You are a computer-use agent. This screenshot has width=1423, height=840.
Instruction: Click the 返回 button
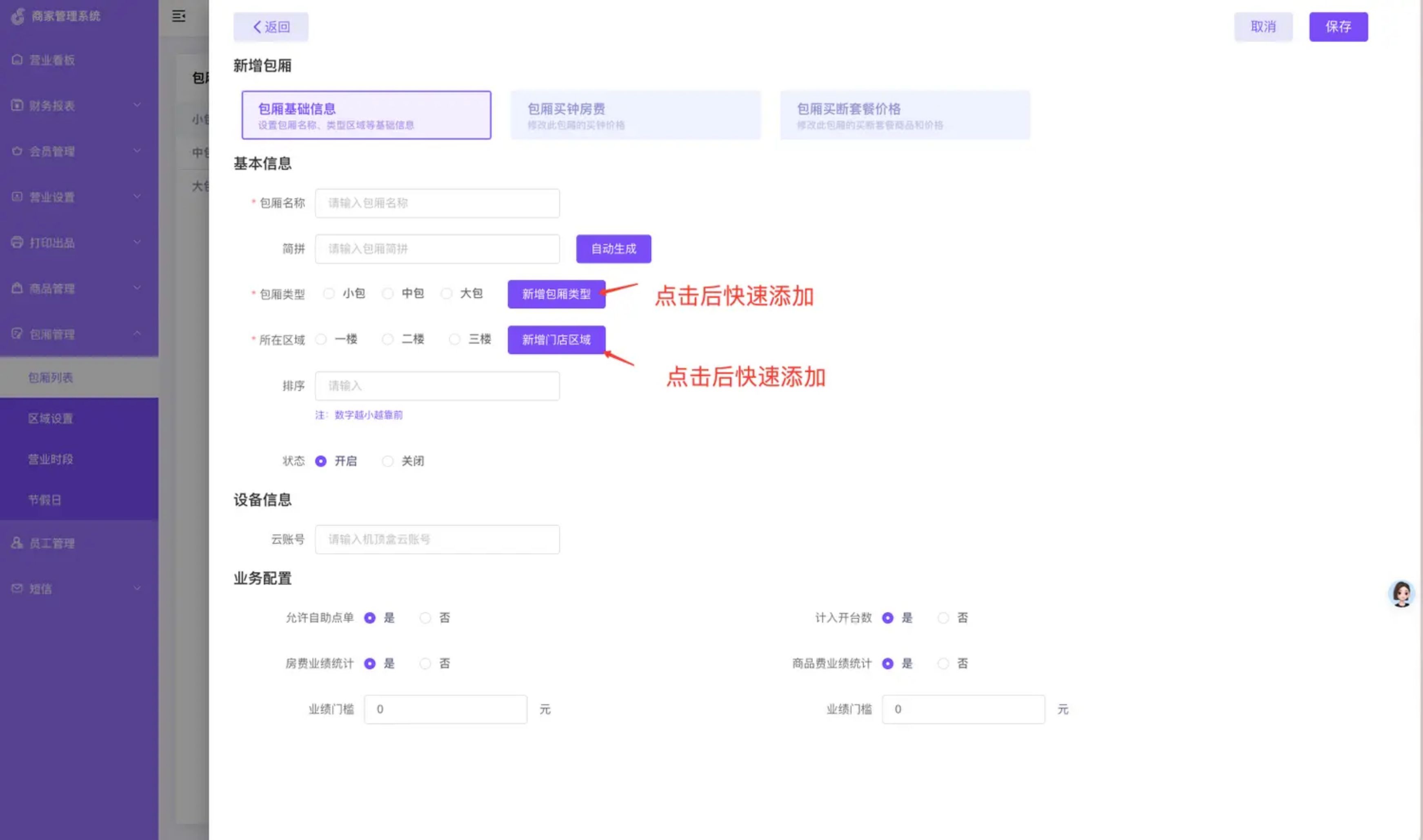[271, 27]
